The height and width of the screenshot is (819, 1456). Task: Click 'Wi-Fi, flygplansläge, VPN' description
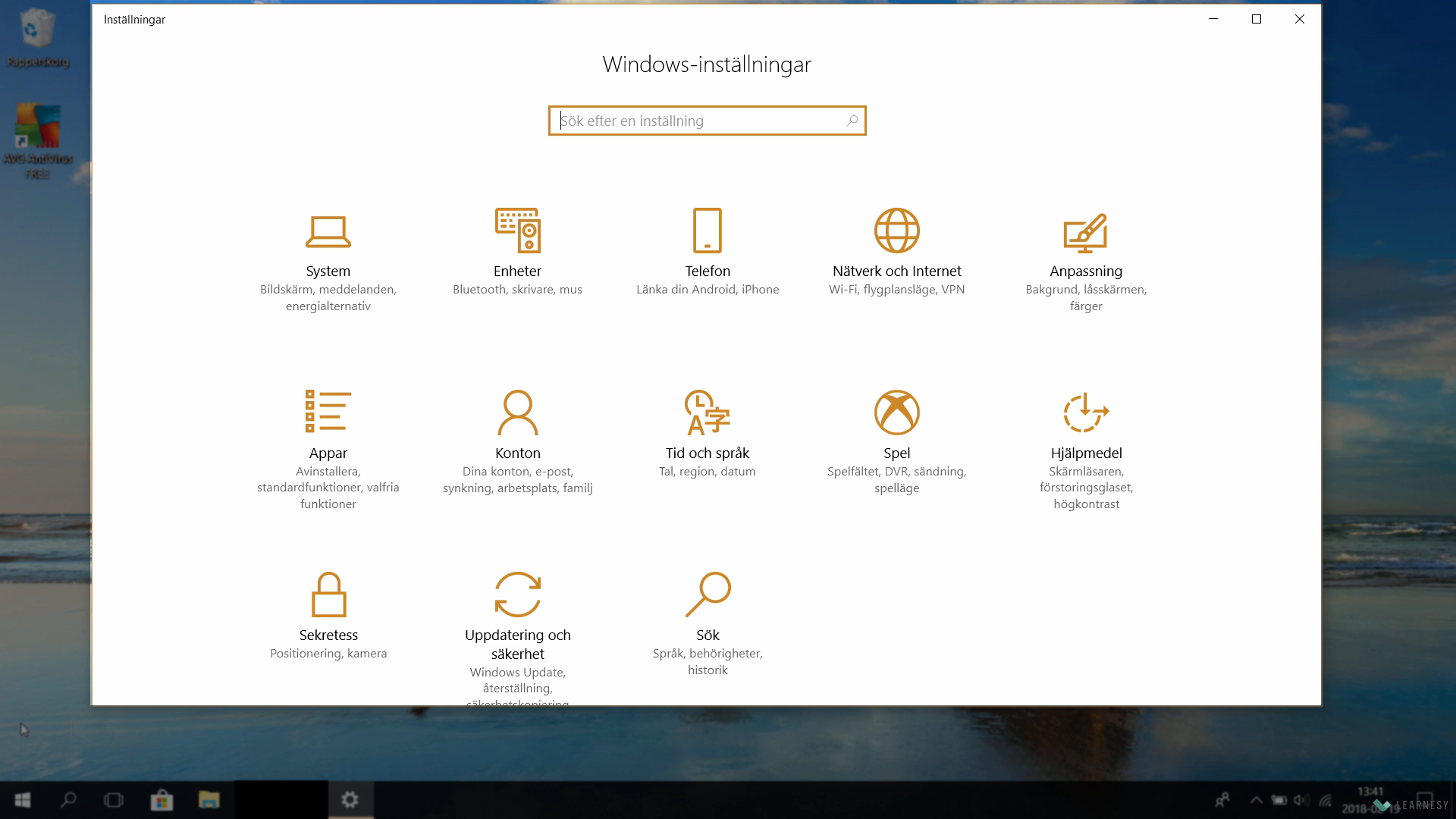896,290
